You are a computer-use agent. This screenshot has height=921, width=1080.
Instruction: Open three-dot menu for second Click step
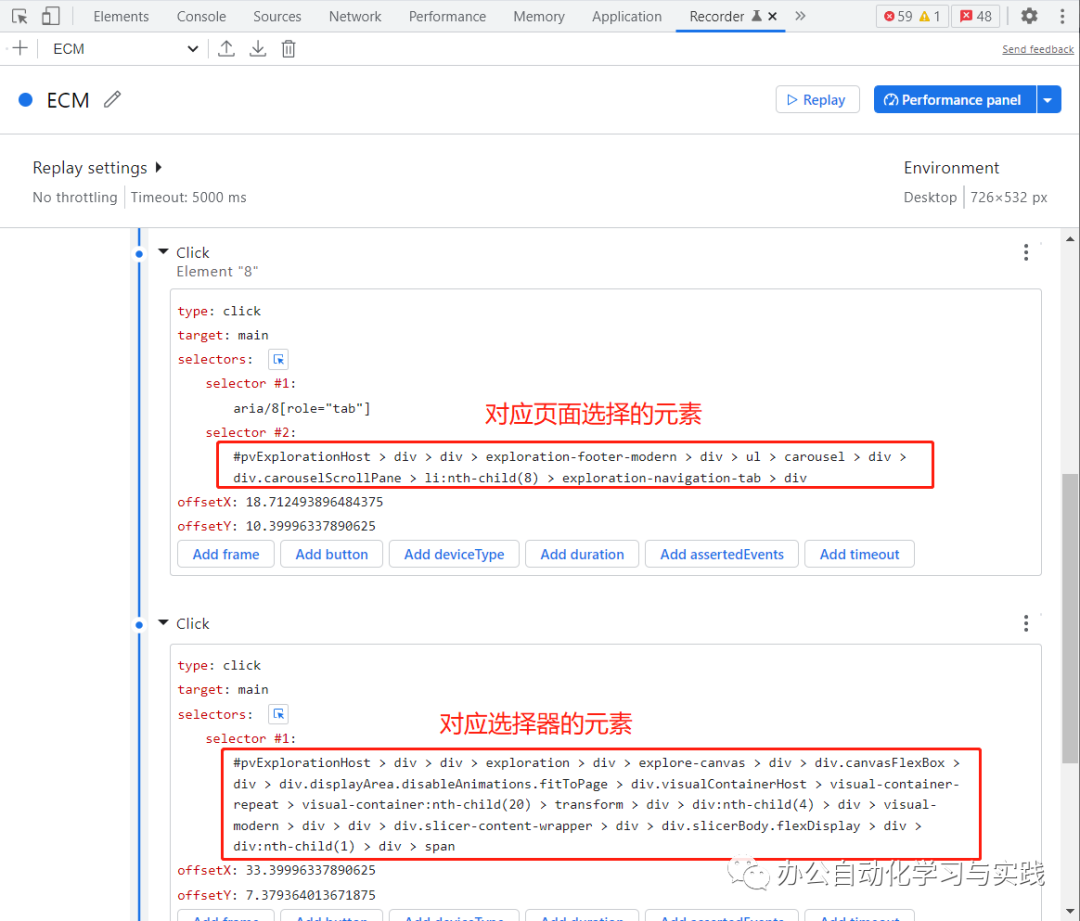1026,623
